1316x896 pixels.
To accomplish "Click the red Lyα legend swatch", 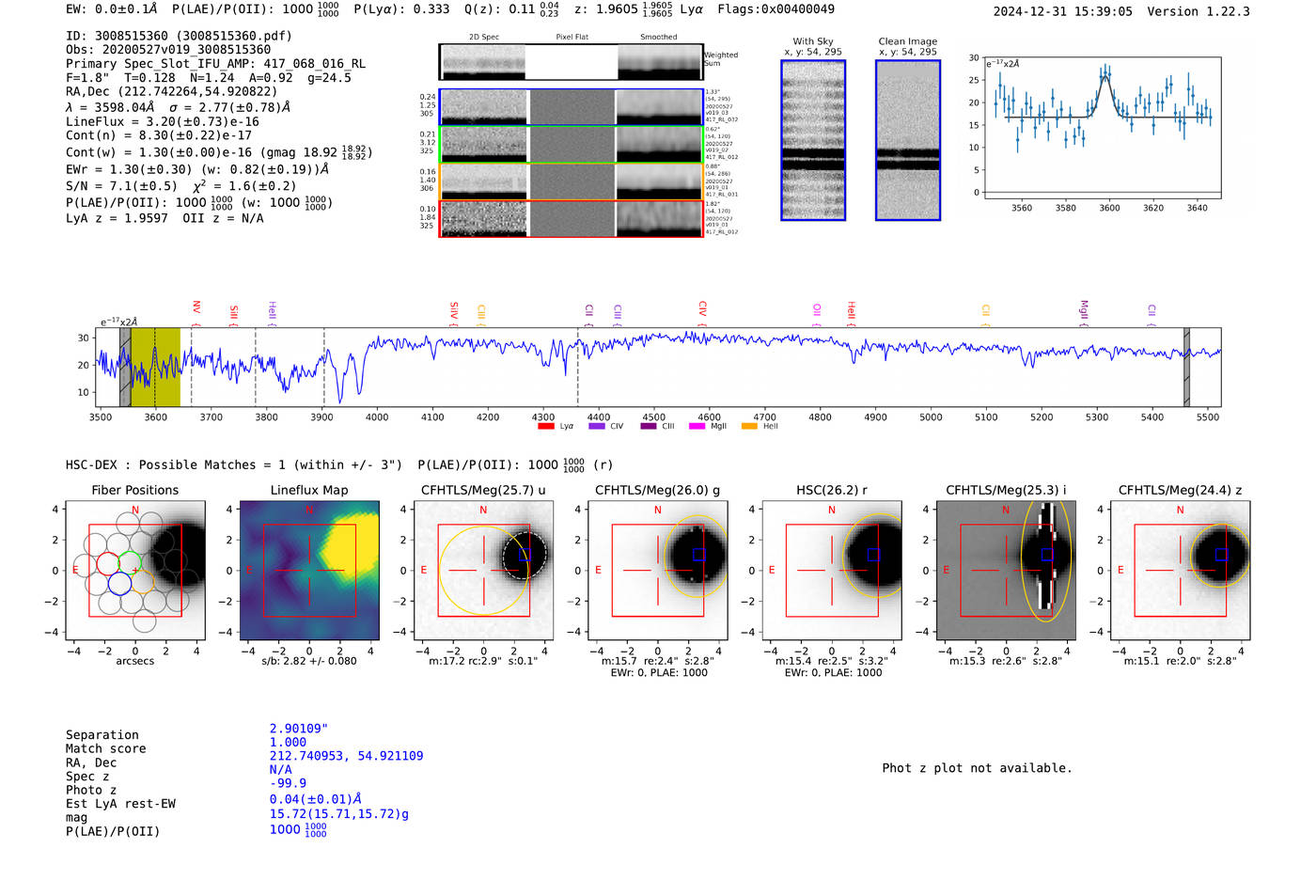I will 546,427.
